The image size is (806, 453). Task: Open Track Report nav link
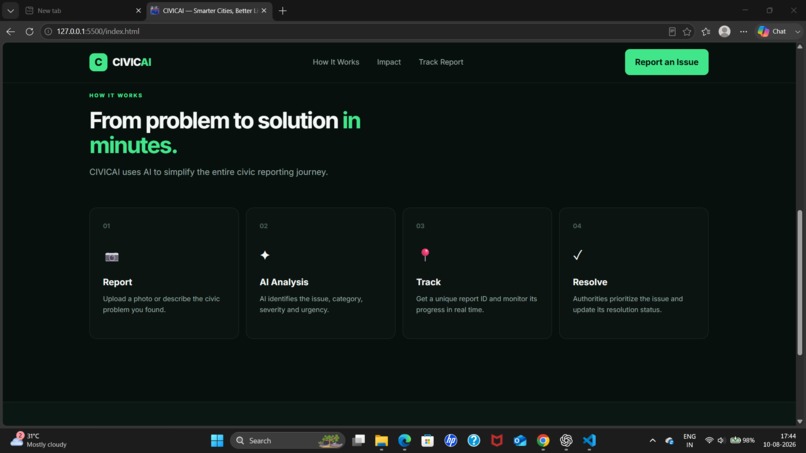[x=441, y=62]
